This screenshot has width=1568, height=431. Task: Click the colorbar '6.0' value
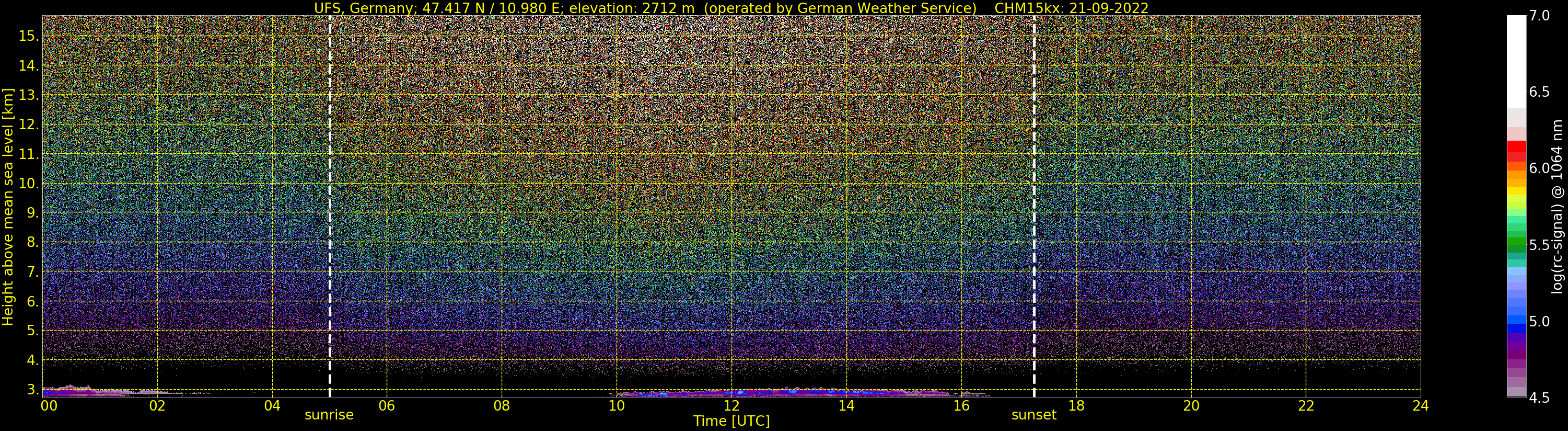(1538, 168)
